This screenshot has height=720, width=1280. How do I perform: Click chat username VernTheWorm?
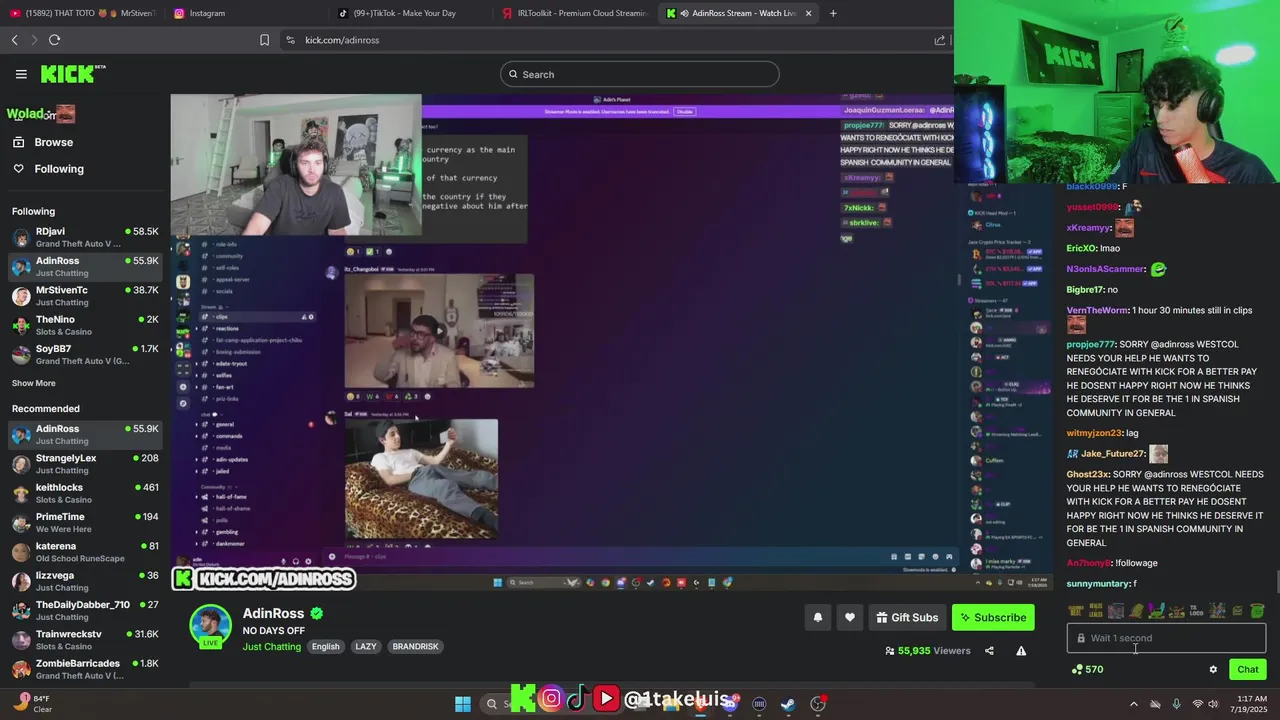click(x=1097, y=311)
